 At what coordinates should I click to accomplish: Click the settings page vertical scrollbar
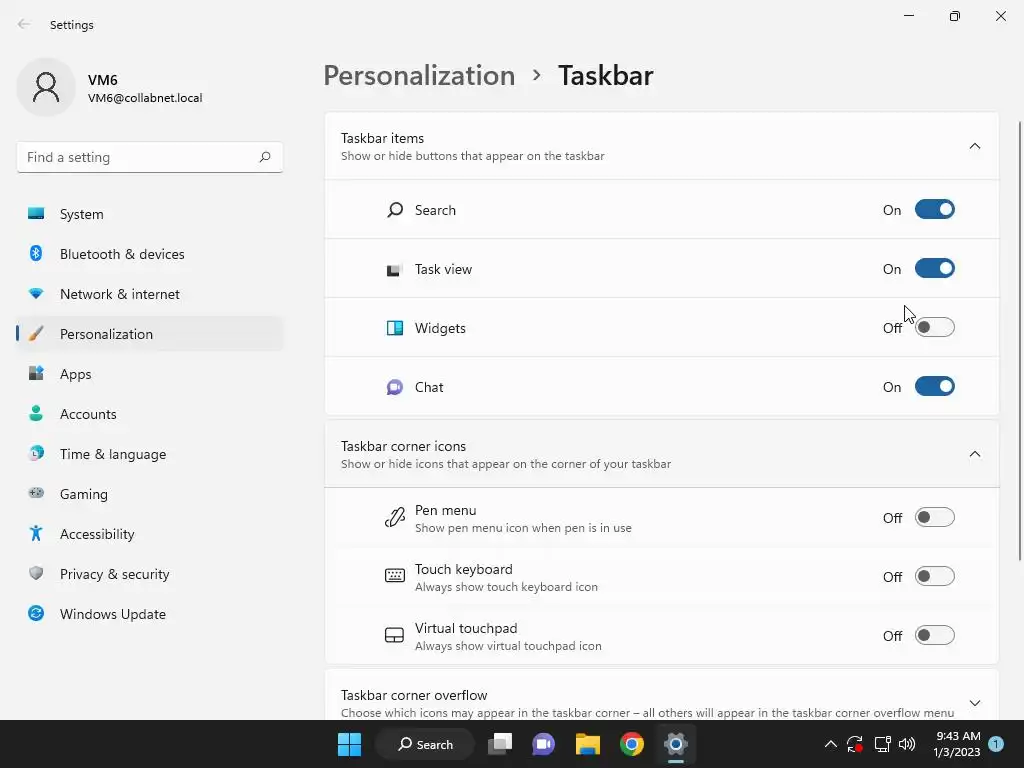(1020, 340)
